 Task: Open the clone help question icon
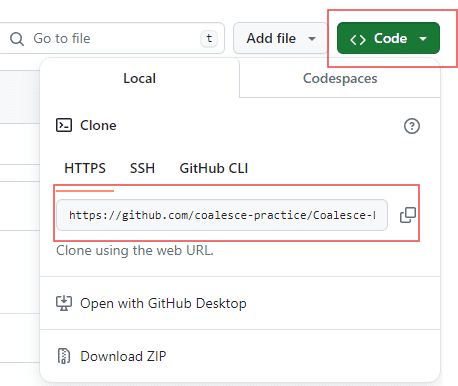point(412,126)
